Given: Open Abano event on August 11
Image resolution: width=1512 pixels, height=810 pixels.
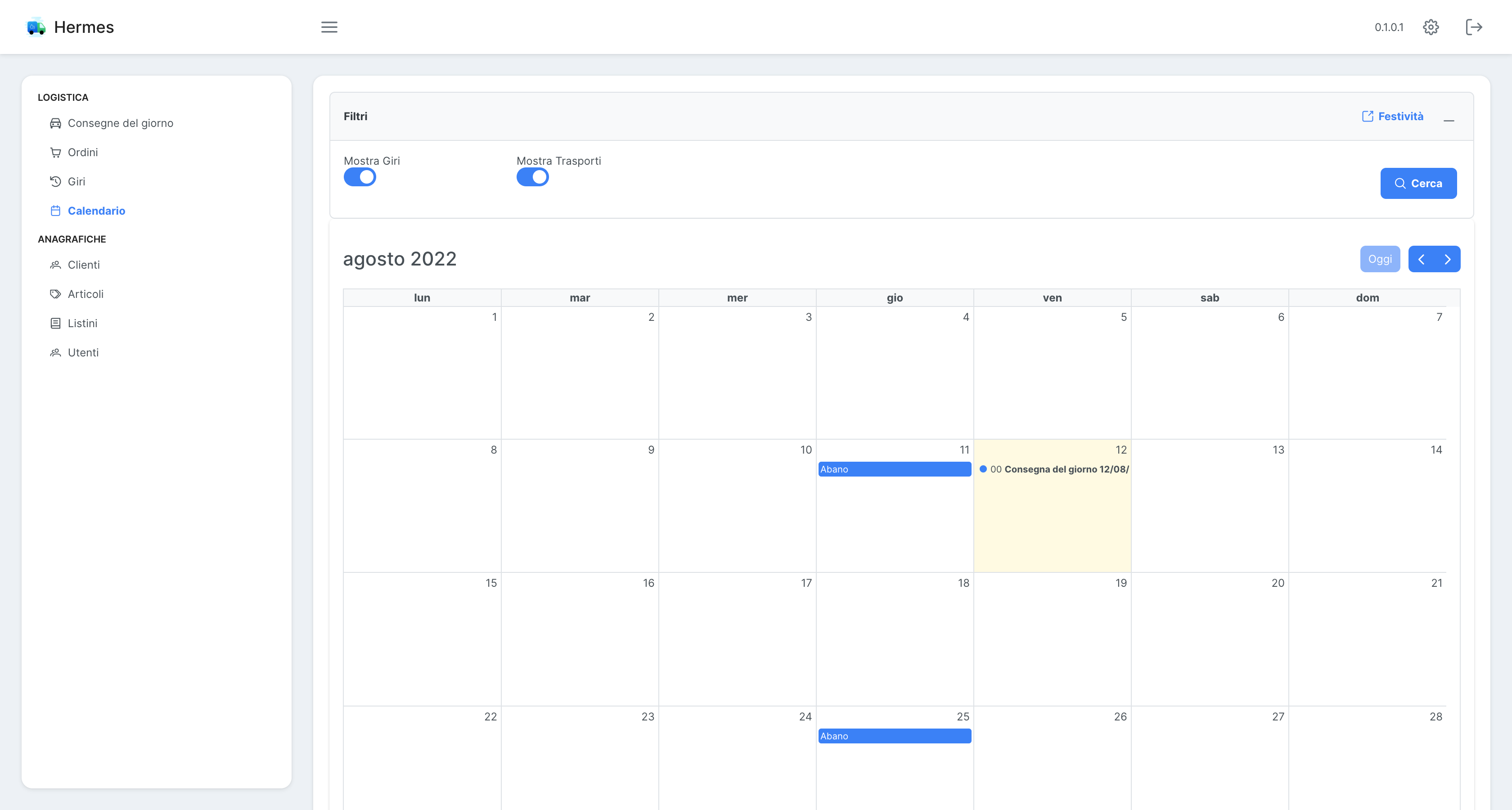Looking at the screenshot, I should (x=894, y=469).
